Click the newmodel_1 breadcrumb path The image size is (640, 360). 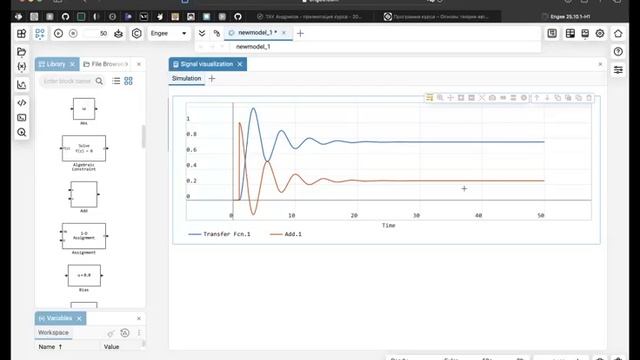click(x=253, y=47)
